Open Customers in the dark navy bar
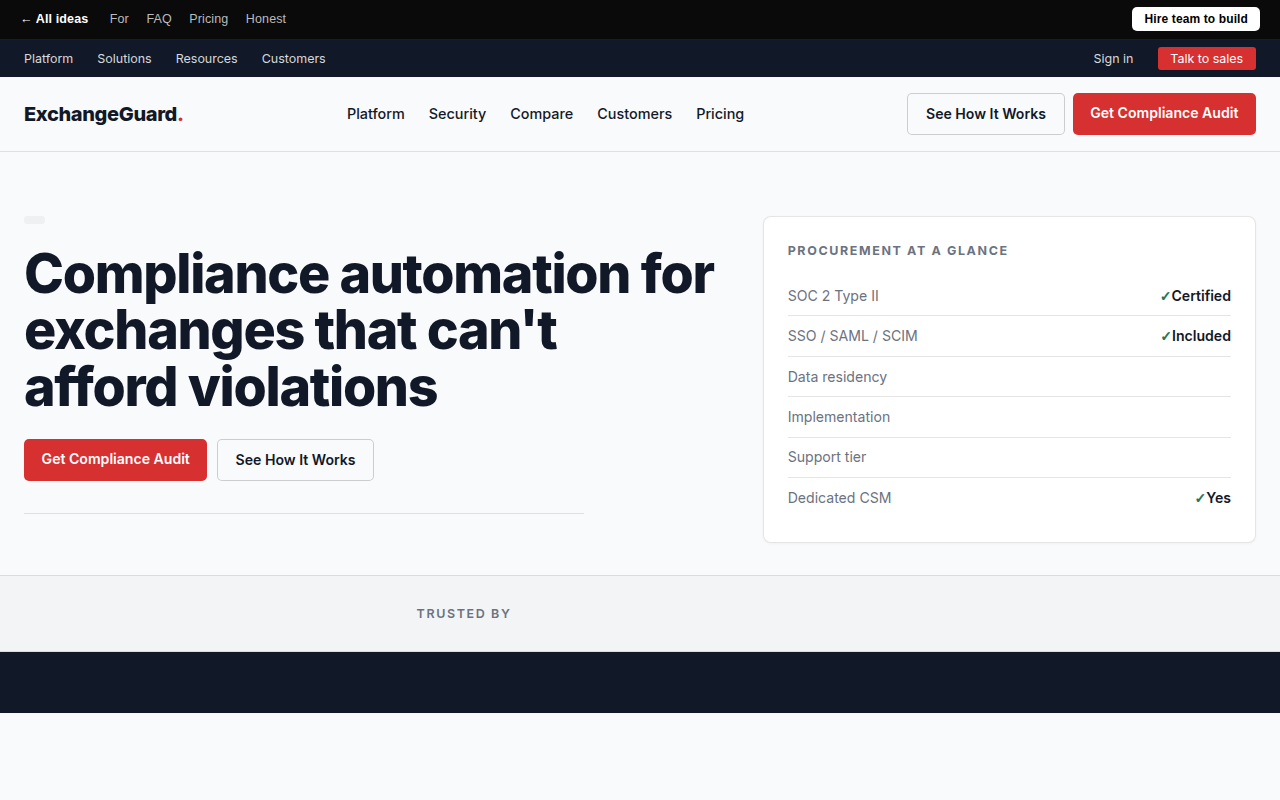The height and width of the screenshot is (800, 1280). (294, 59)
